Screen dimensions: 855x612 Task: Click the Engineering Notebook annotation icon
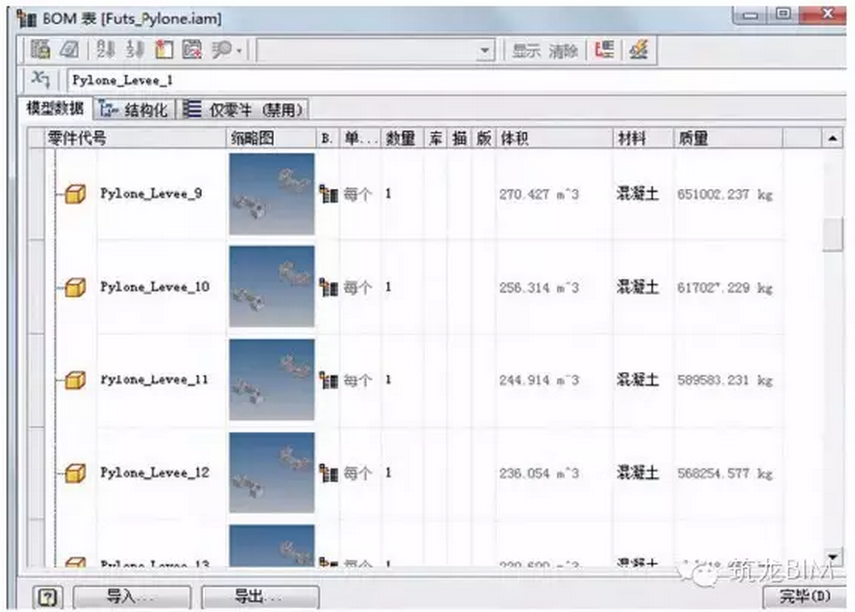coord(70,49)
